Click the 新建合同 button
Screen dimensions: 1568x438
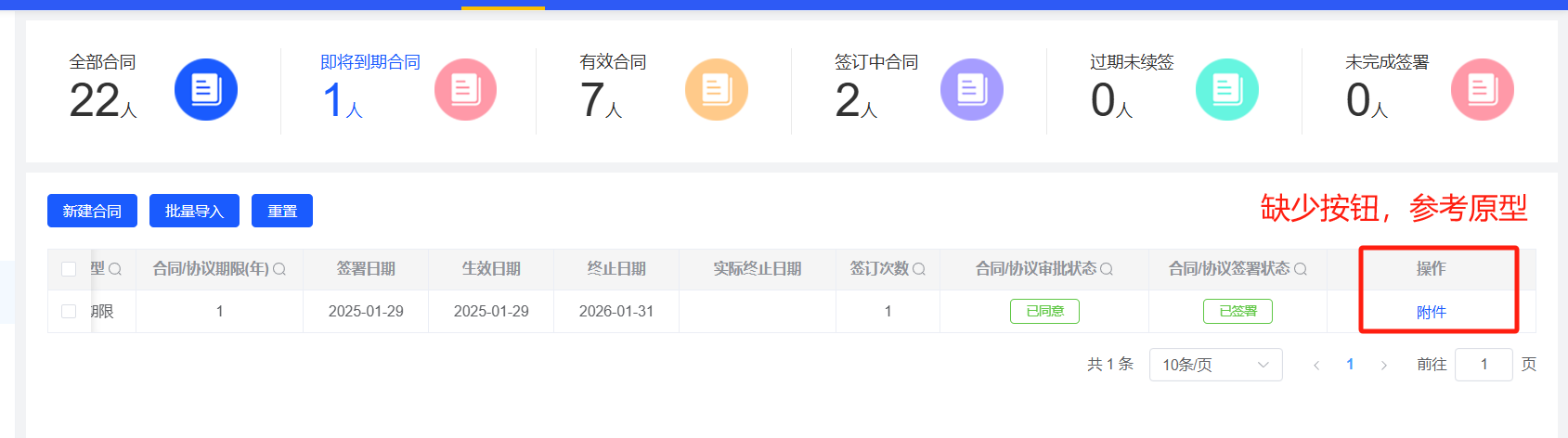tap(92, 211)
